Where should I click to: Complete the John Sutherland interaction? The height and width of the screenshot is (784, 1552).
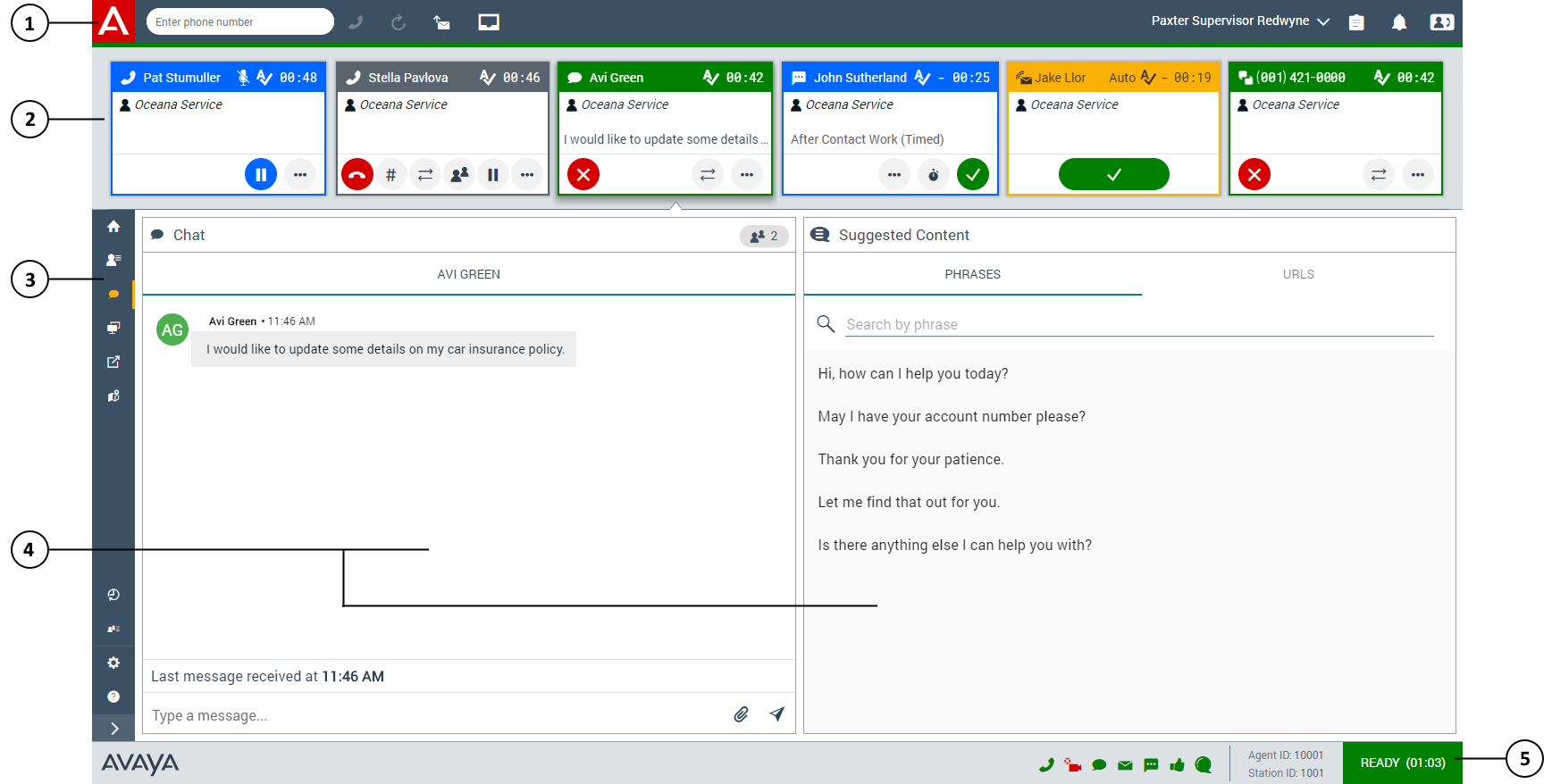(x=973, y=174)
